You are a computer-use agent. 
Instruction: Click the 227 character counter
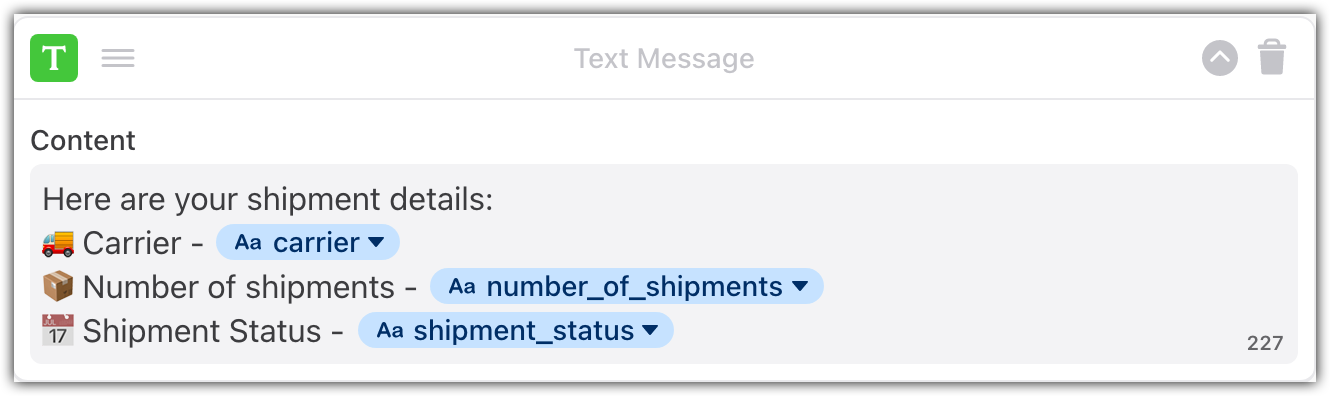(1265, 343)
